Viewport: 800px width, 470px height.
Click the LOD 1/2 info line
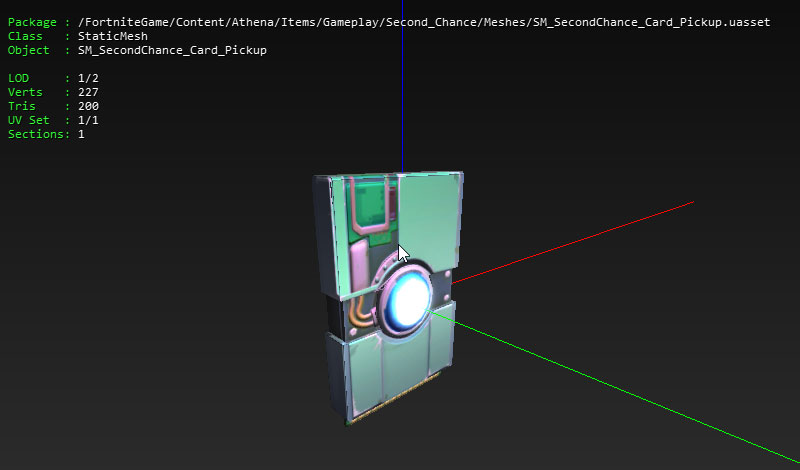[53, 78]
